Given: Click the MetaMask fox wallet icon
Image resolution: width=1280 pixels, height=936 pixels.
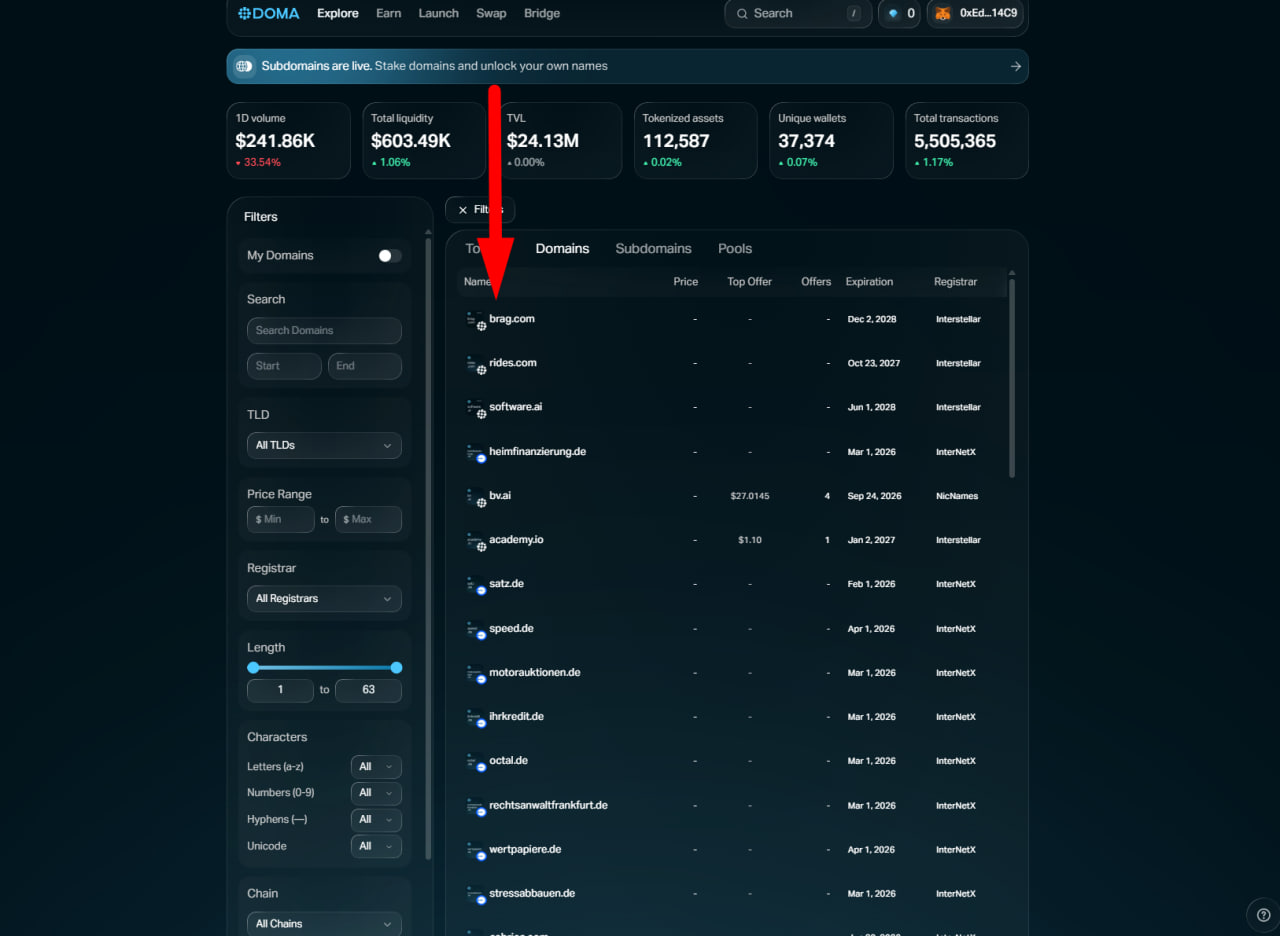Looking at the screenshot, I should [942, 14].
